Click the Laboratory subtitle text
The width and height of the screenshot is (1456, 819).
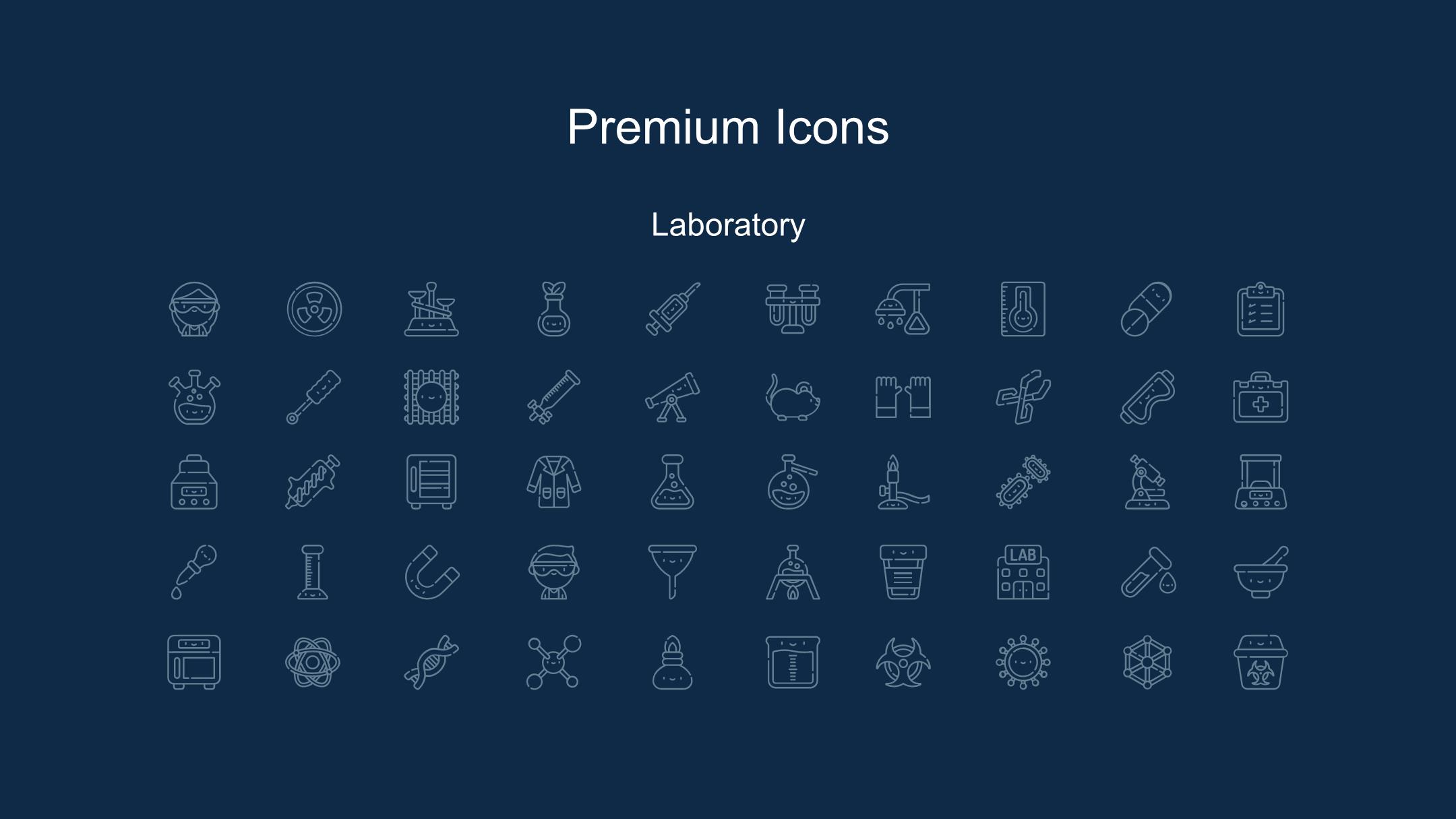coord(728,225)
